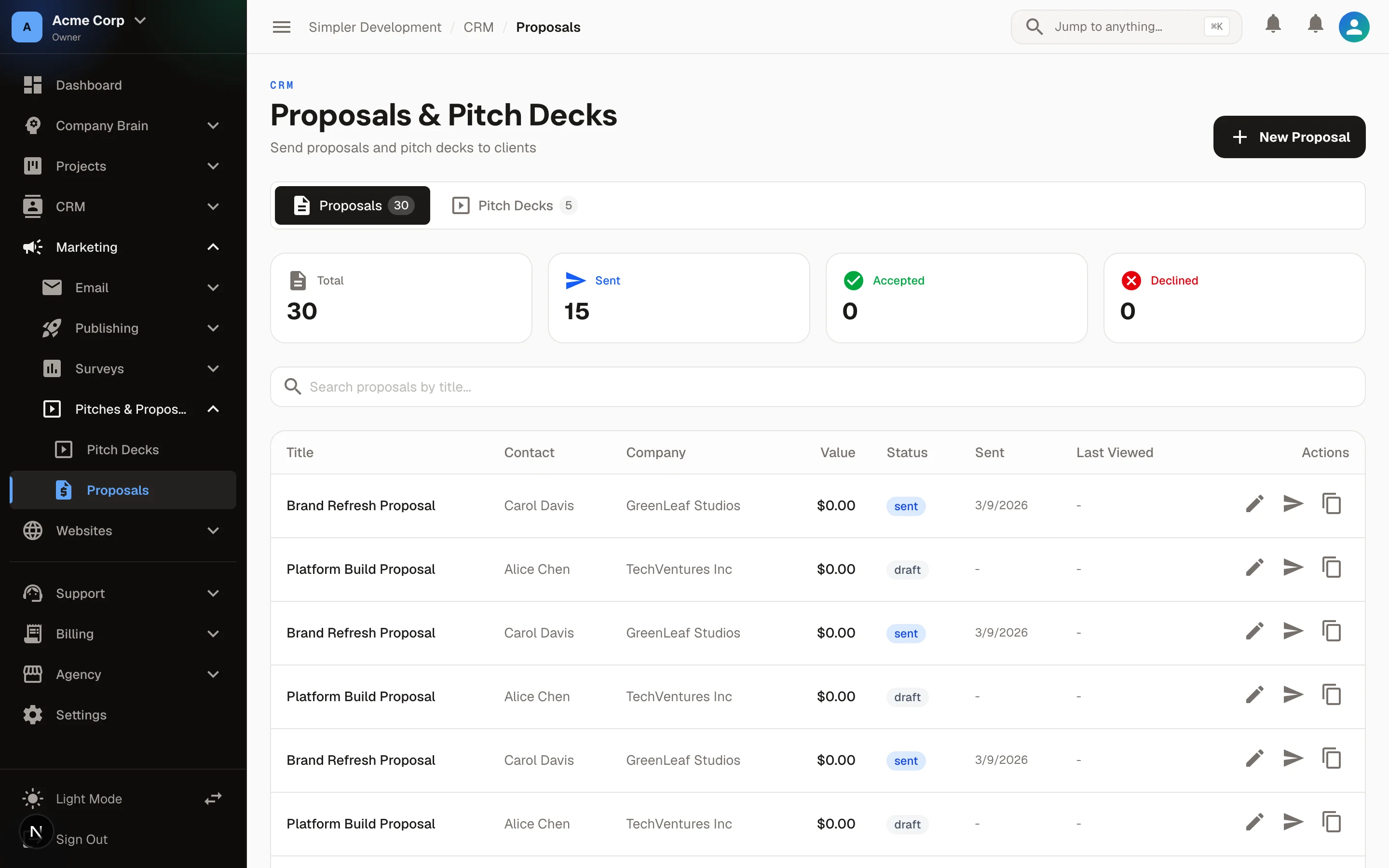
Task: Click the Status column header
Action: tap(906, 452)
